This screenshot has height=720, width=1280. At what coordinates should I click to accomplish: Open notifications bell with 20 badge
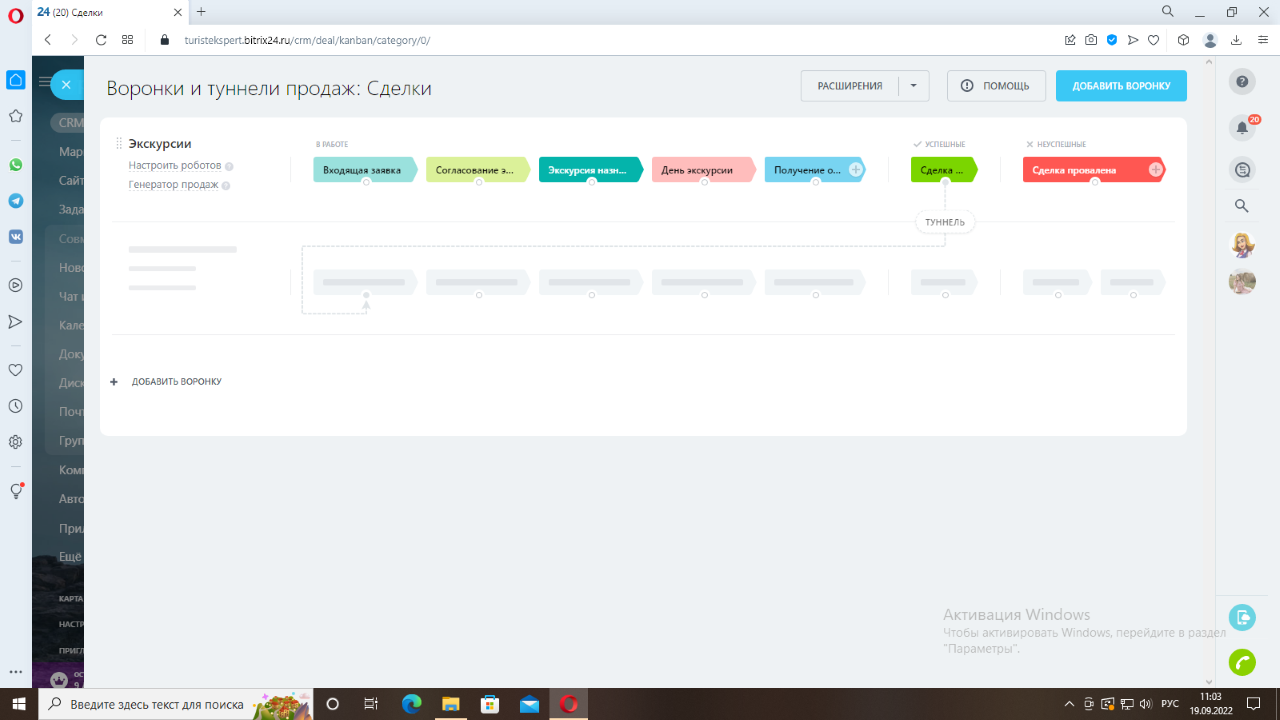tap(1242, 127)
